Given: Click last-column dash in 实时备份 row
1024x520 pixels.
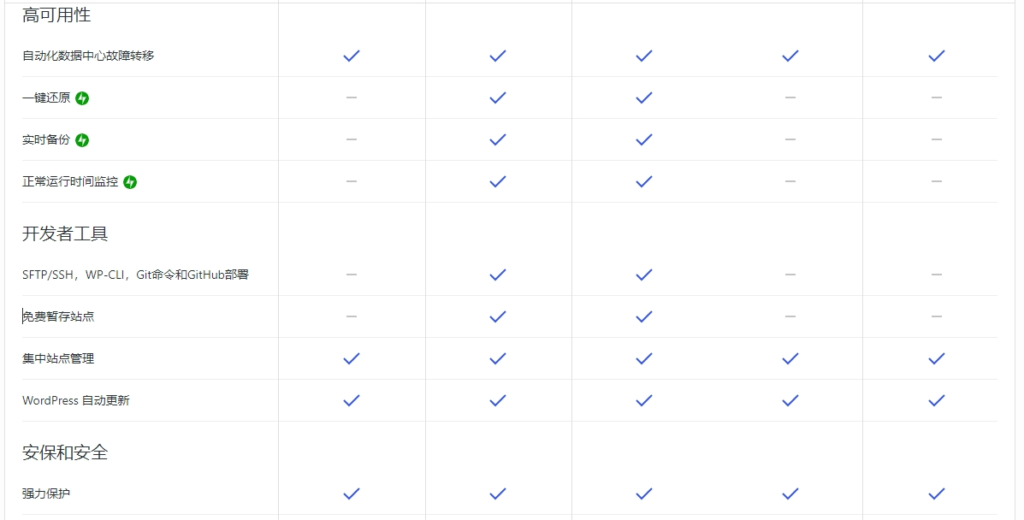Looking at the screenshot, I should tap(936, 139).
